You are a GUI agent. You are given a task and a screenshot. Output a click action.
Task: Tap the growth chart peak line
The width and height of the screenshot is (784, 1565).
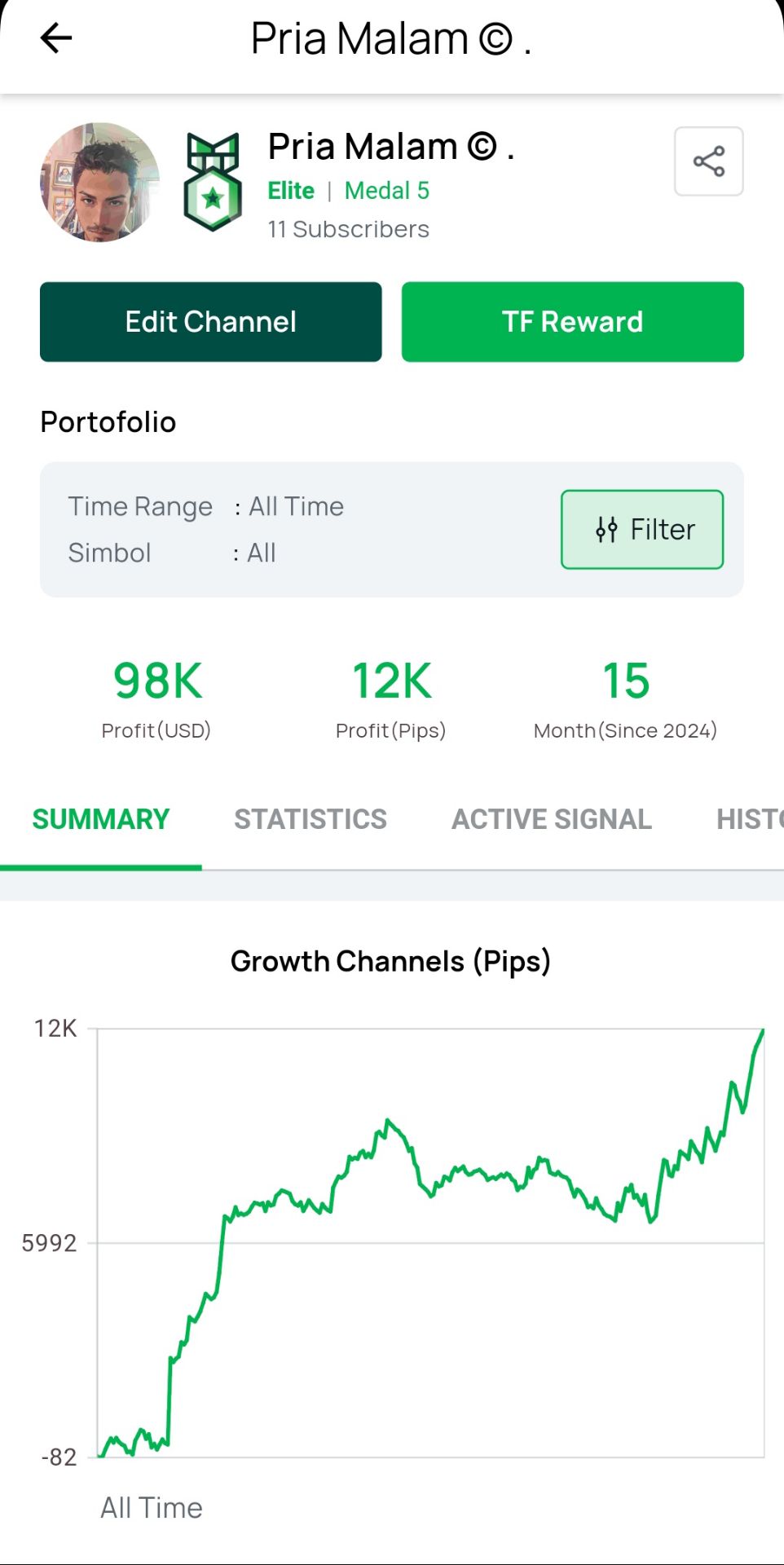pyautogui.click(x=761, y=1035)
